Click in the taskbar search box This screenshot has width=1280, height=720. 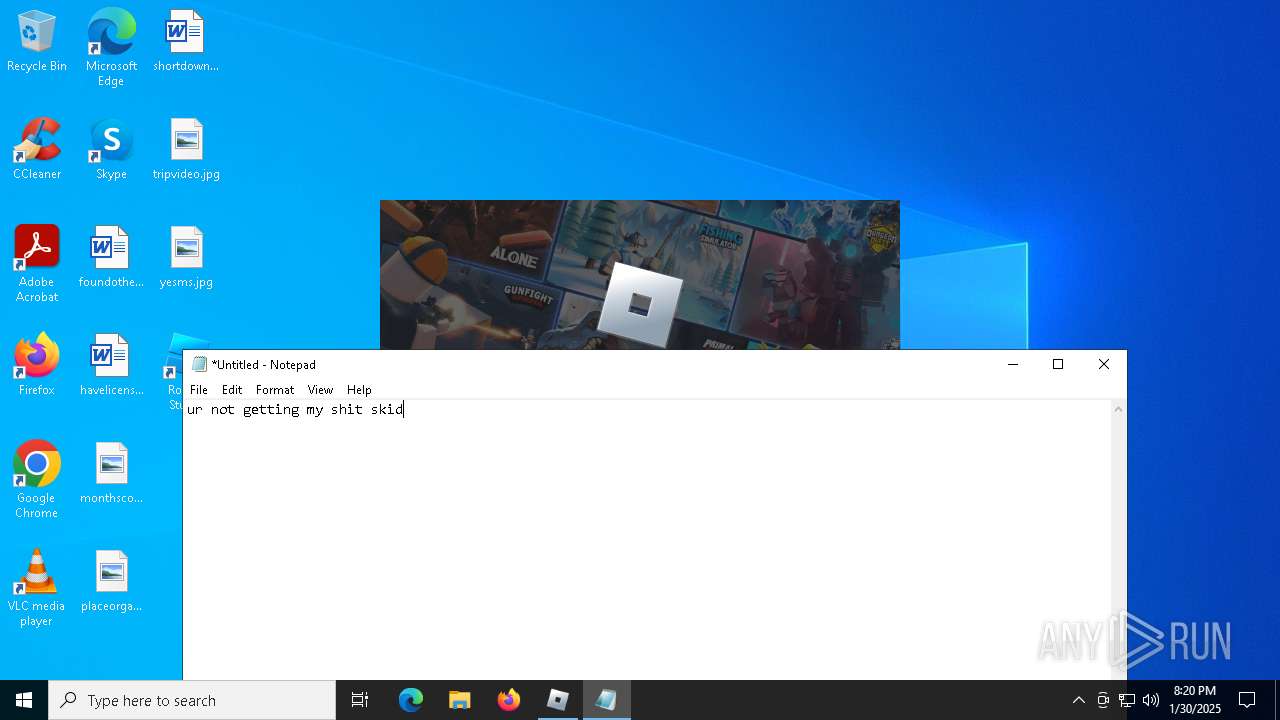[x=192, y=700]
